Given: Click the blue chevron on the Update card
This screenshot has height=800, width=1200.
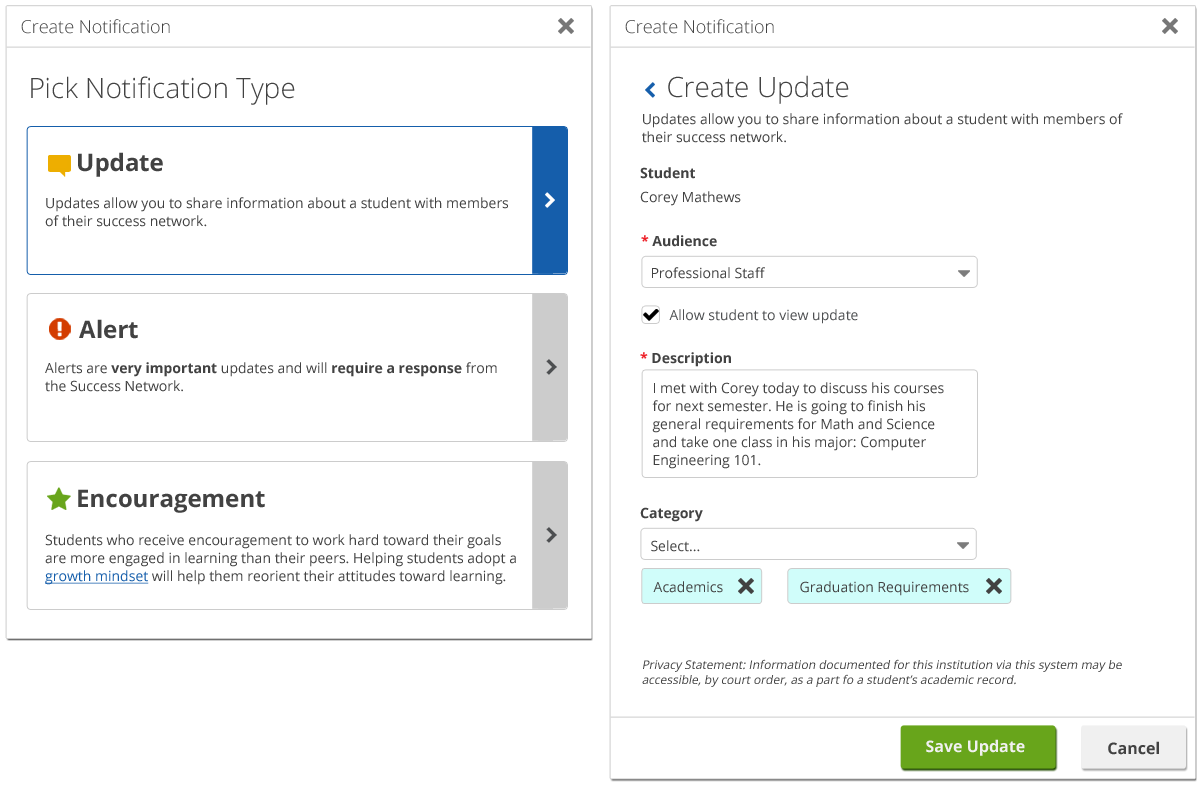Looking at the screenshot, I should (549, 200).
